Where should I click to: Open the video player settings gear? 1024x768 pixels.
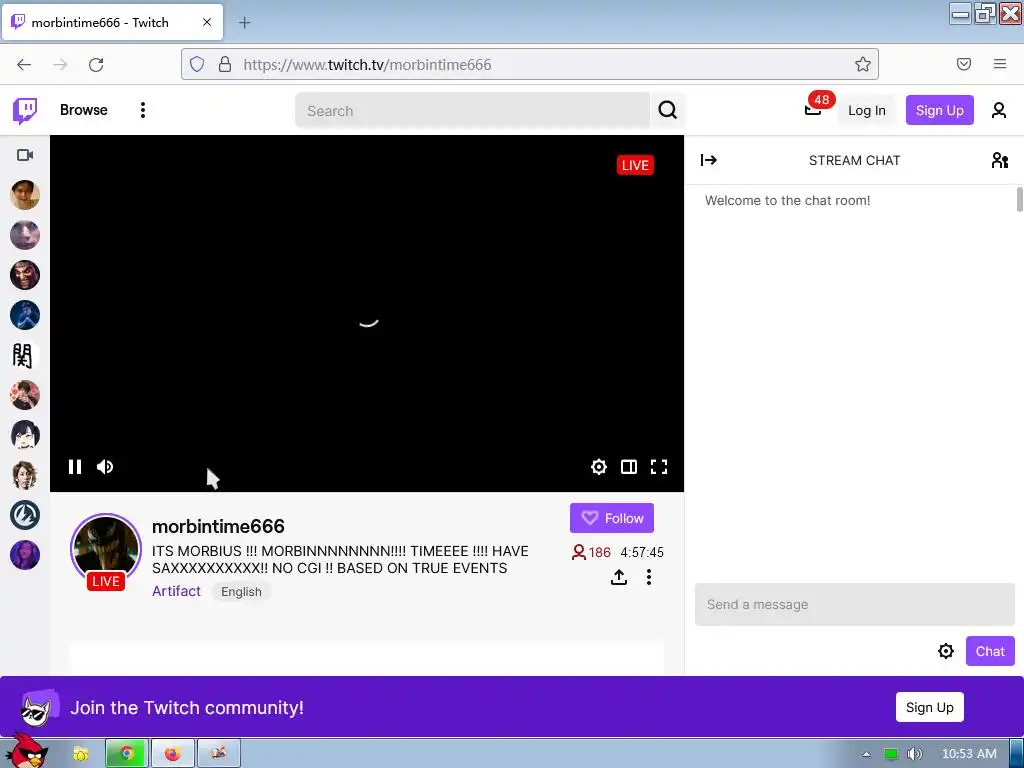(599, 466)
